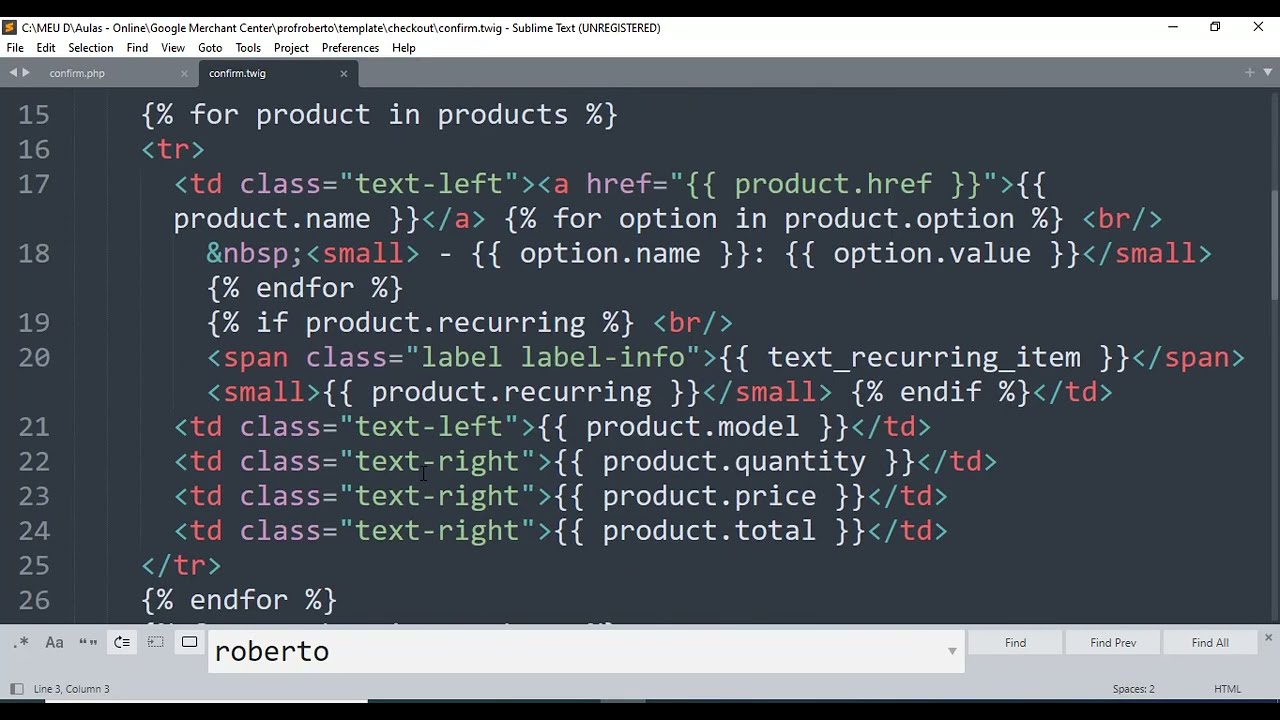Click 'text_recurring_item' on line 20

tap(924, 358)
